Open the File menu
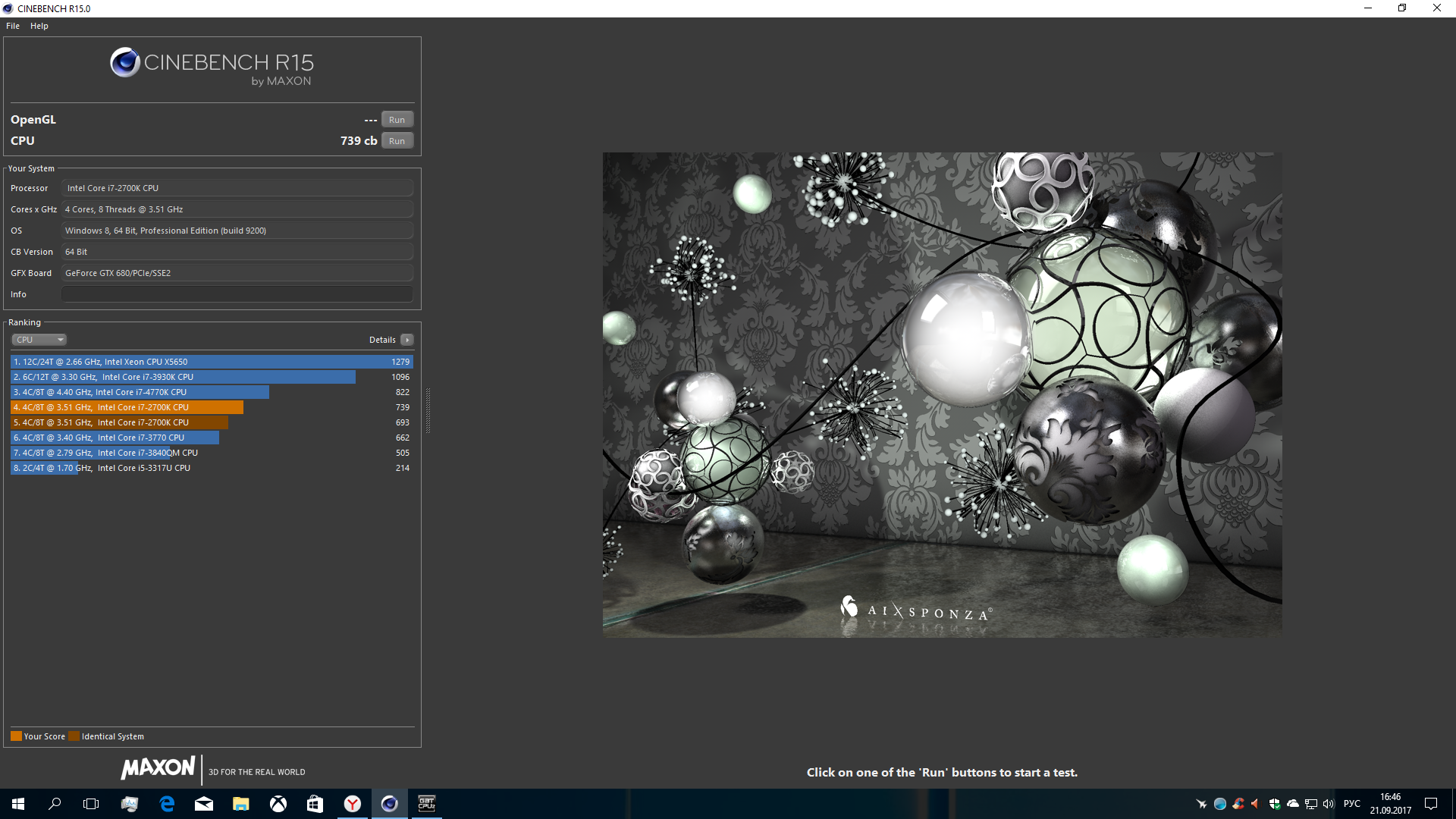 click(13, 26)
